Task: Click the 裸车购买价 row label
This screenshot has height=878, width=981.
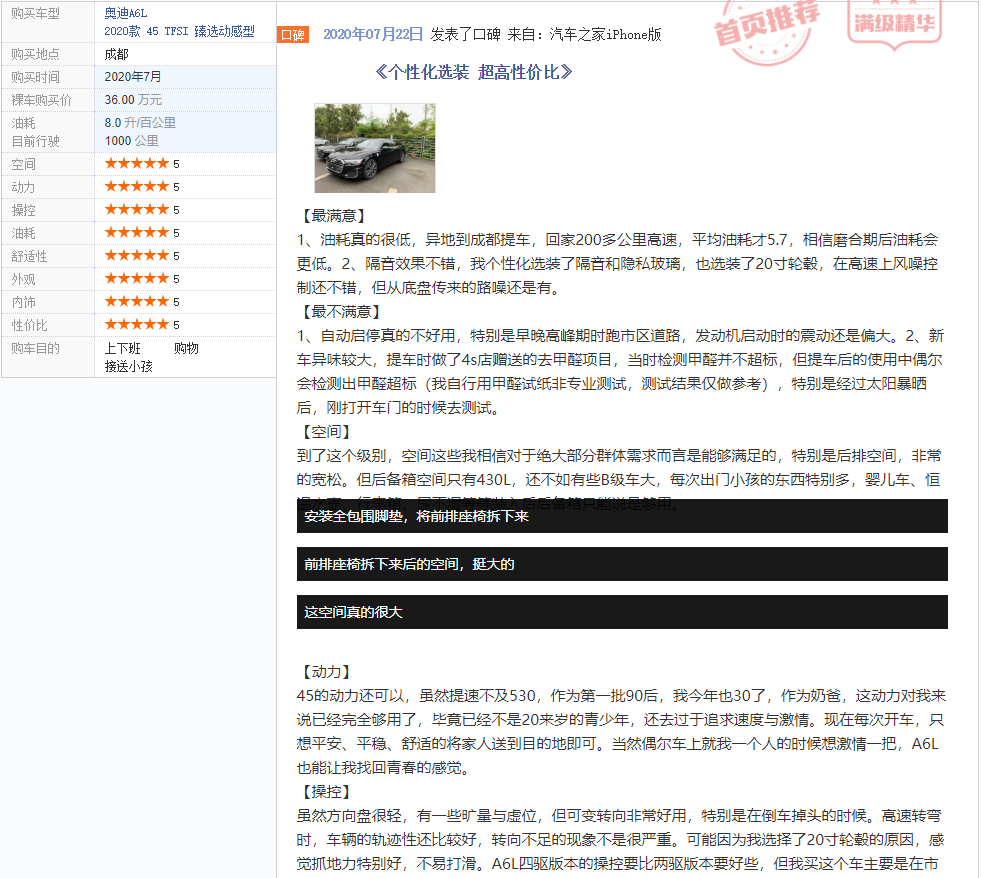Action: point(41,100)
